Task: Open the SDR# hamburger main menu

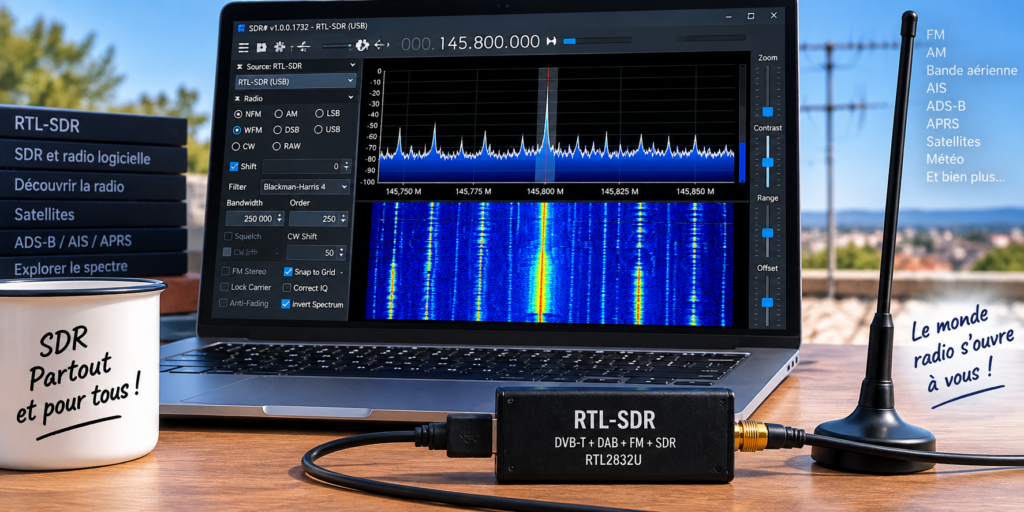Action: coord(244,47)
